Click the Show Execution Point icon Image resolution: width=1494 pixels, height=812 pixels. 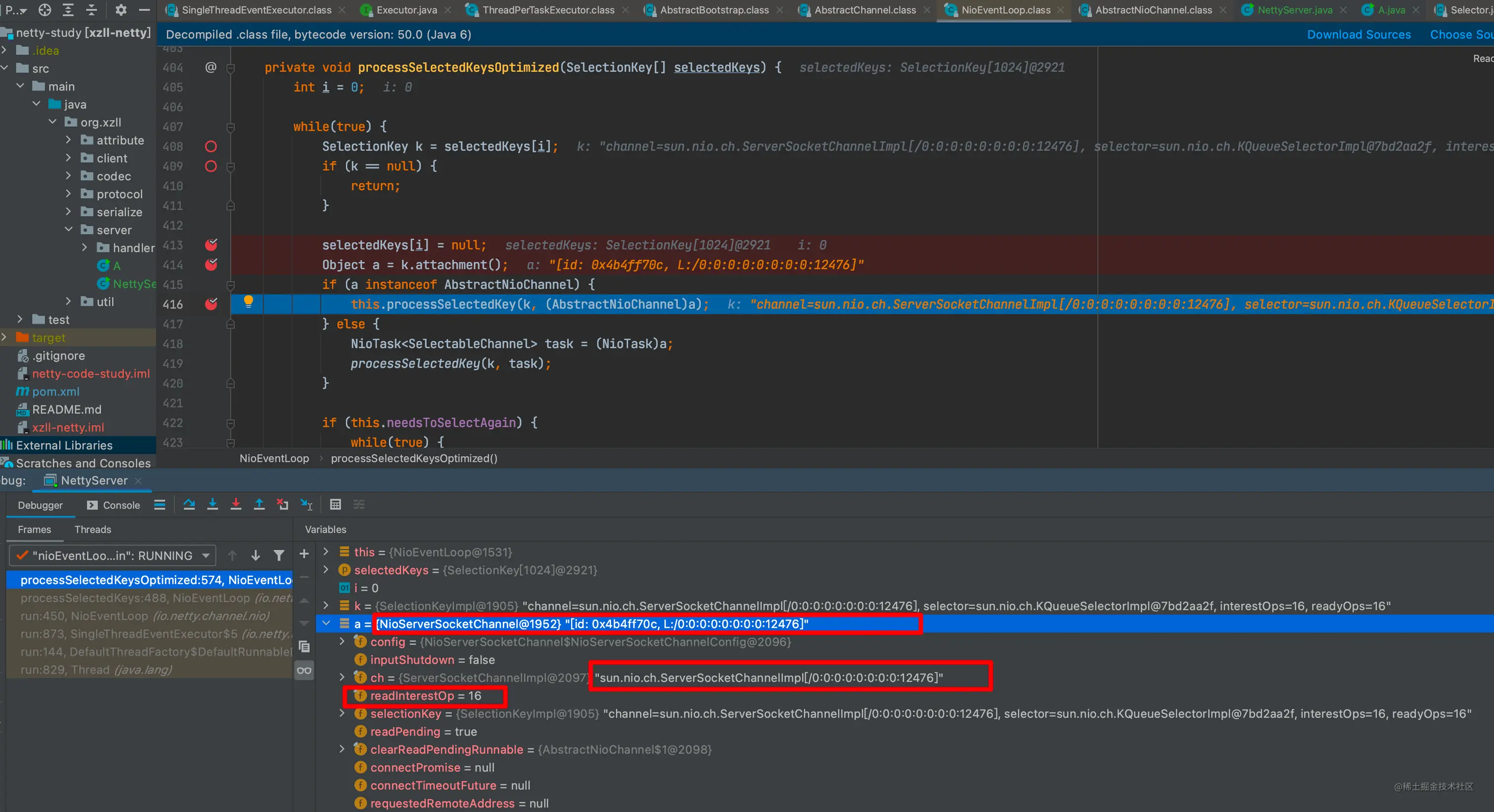tap(160, 505)
